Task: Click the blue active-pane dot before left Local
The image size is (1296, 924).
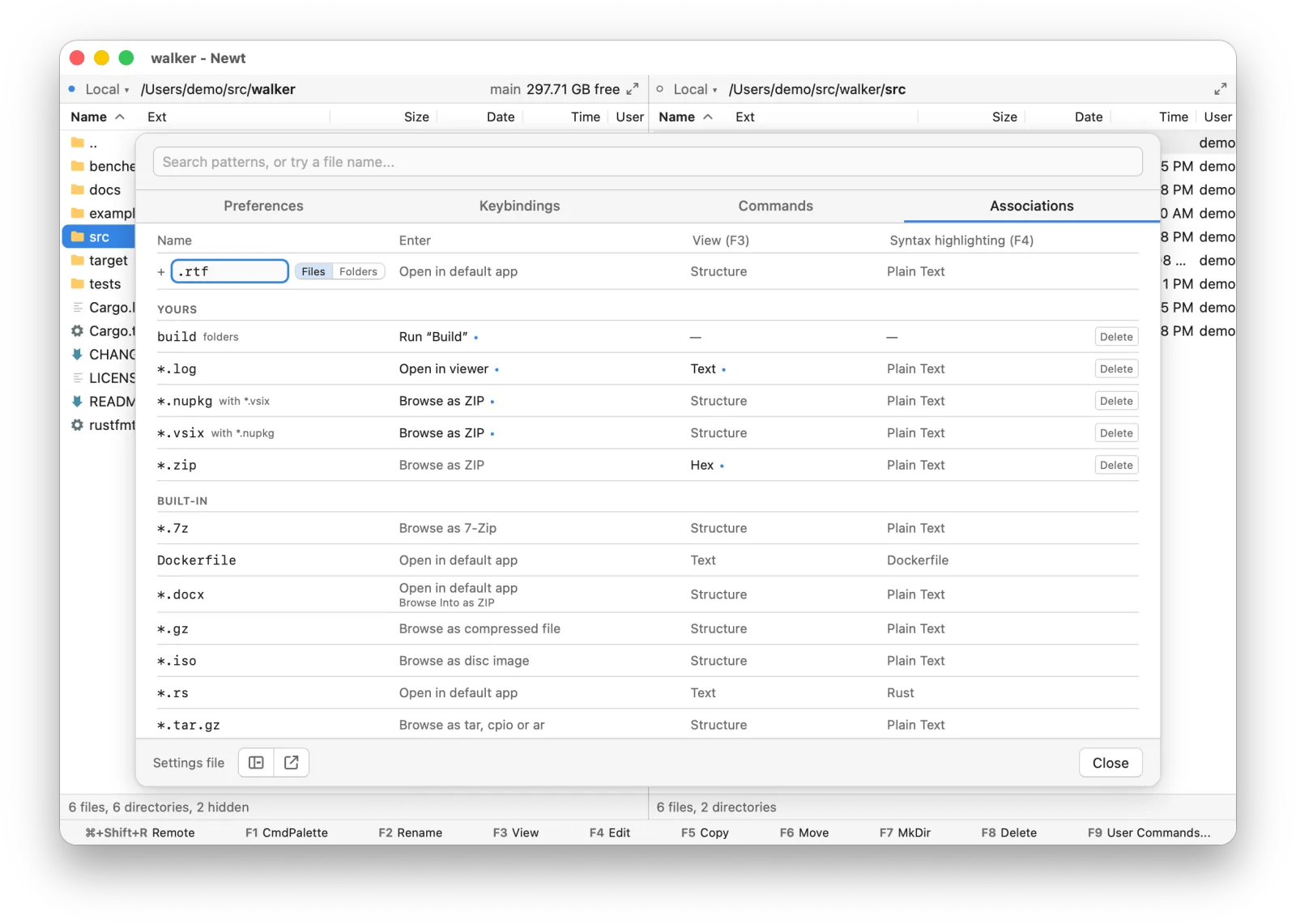Action: (x=72, y=89)
